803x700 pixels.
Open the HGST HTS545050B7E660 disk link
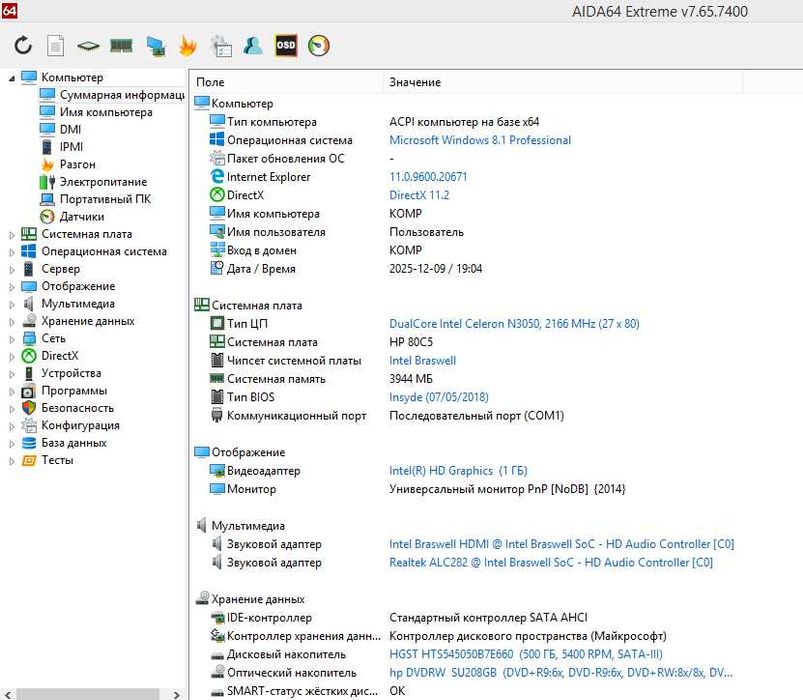click(x=526, y=654)
